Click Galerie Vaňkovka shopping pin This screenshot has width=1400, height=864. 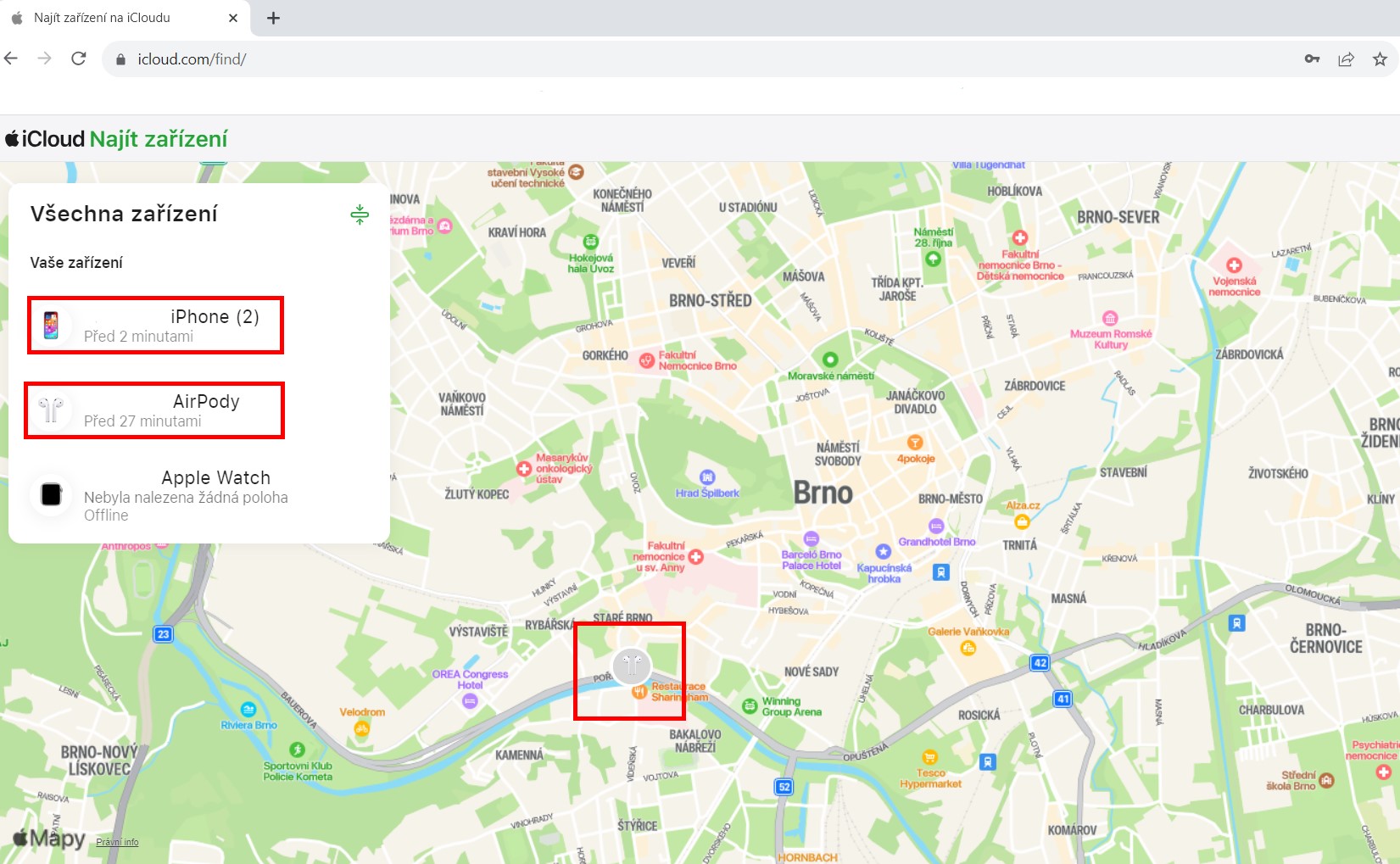coord(968,648)
